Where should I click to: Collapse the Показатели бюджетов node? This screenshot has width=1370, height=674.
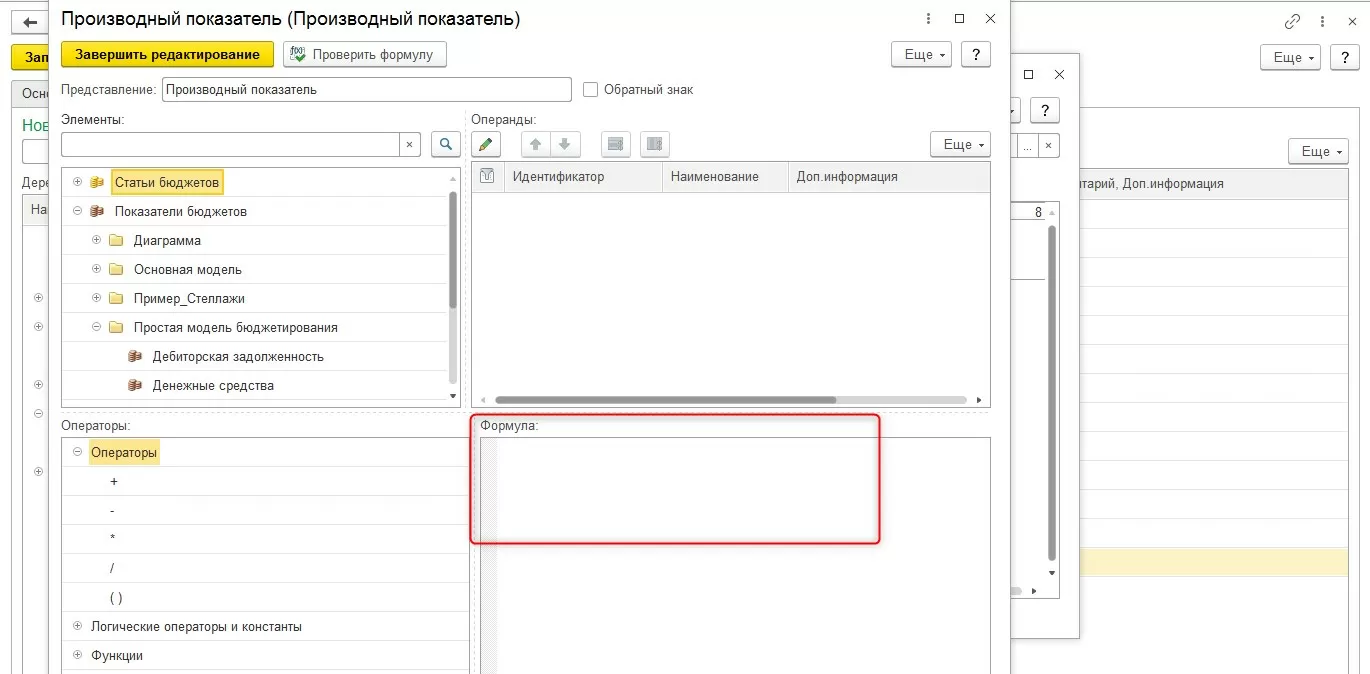[77, 211]
